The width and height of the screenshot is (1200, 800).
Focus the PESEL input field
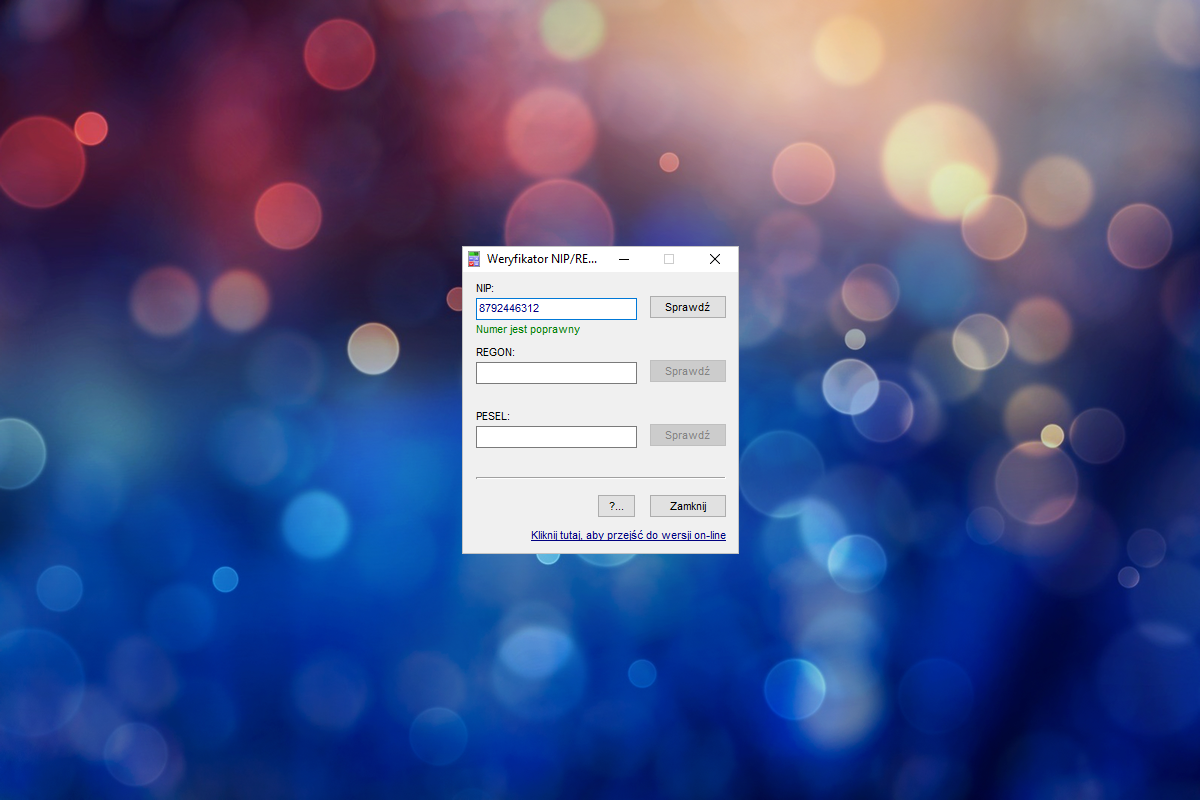point(556,437)
